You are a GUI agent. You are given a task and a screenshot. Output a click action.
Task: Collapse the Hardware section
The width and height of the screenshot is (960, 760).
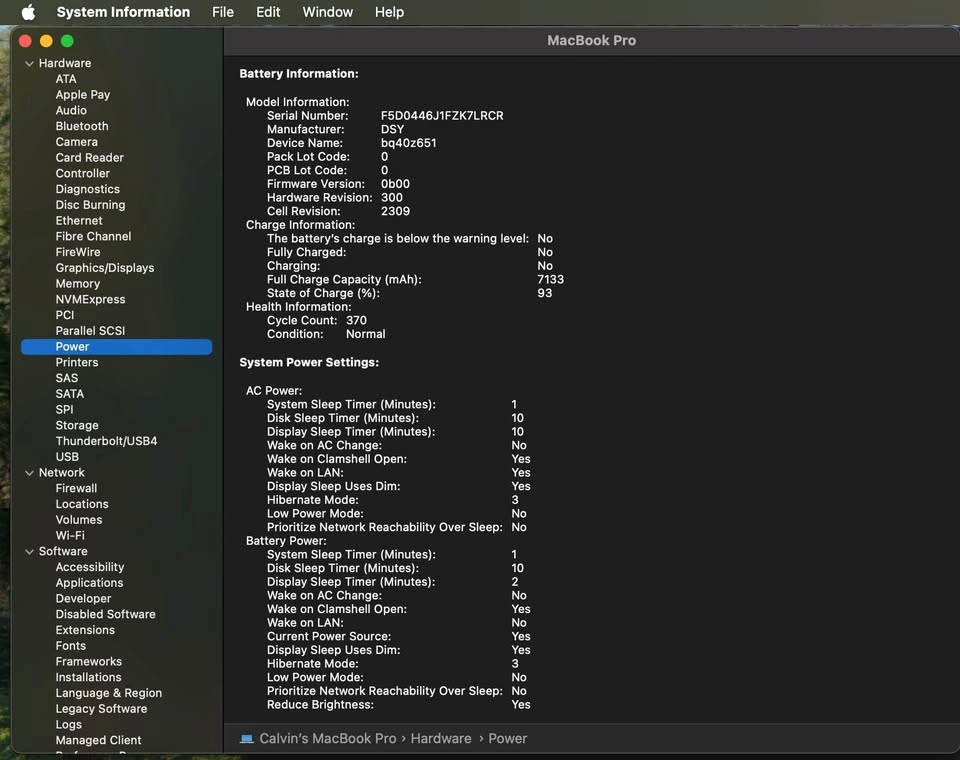(x=29, y=64)
